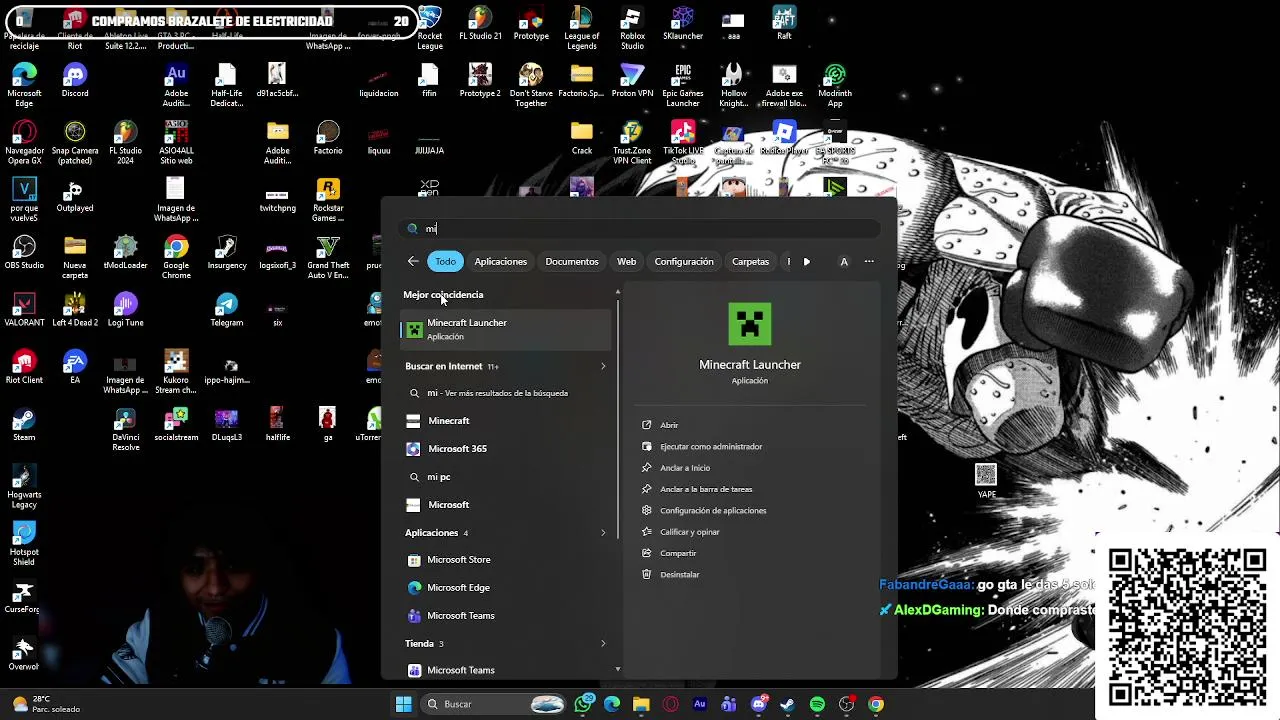Show more search filters with the right arrow

(807, 262)
